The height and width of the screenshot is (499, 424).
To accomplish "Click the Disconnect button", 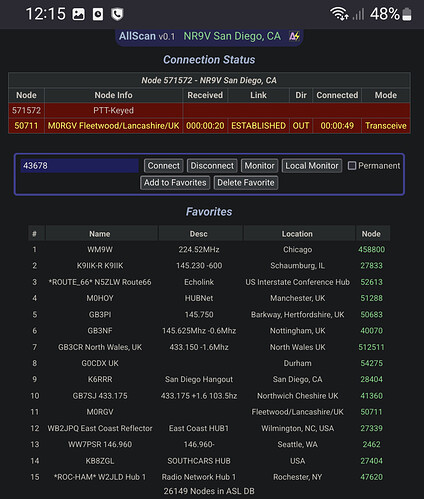I will click(x=212, y=166).
